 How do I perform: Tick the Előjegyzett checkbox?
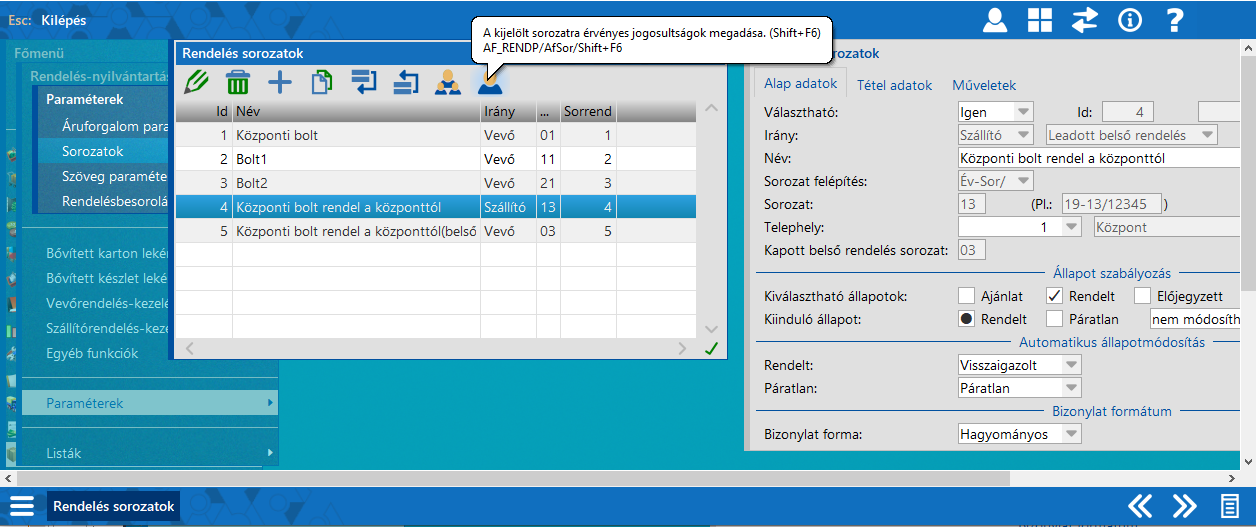1142,295
